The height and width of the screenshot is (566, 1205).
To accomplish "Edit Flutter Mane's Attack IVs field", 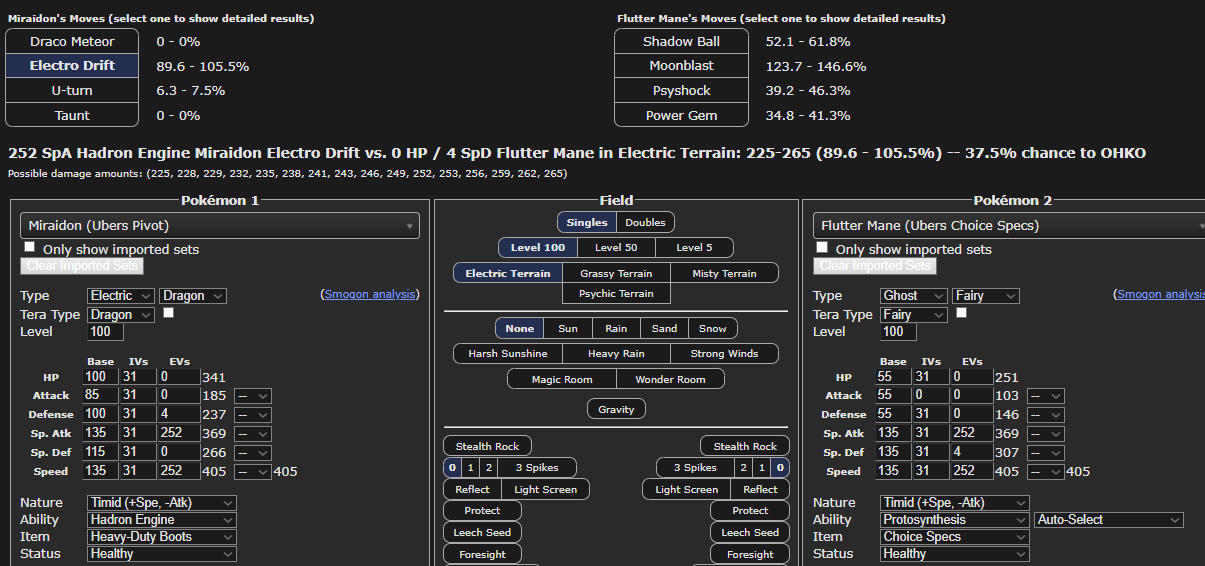I will [x=932, y=396].
